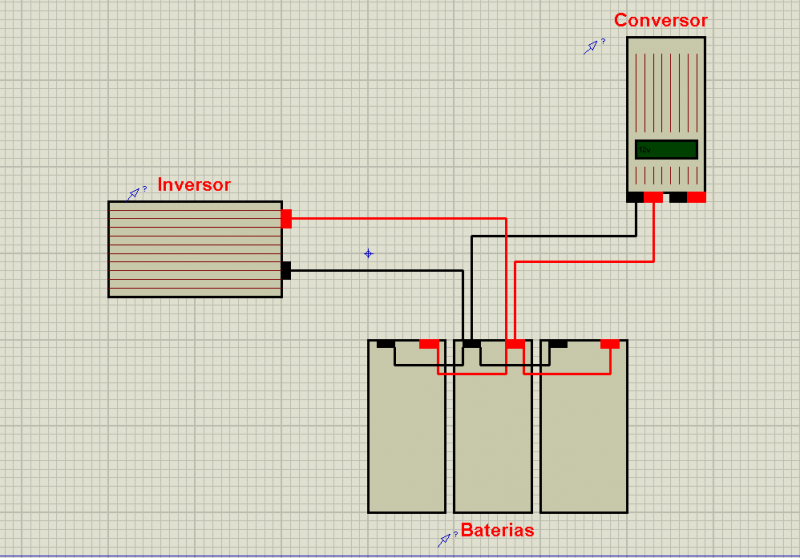Click the middle battery's black terminal

[471, 344]
